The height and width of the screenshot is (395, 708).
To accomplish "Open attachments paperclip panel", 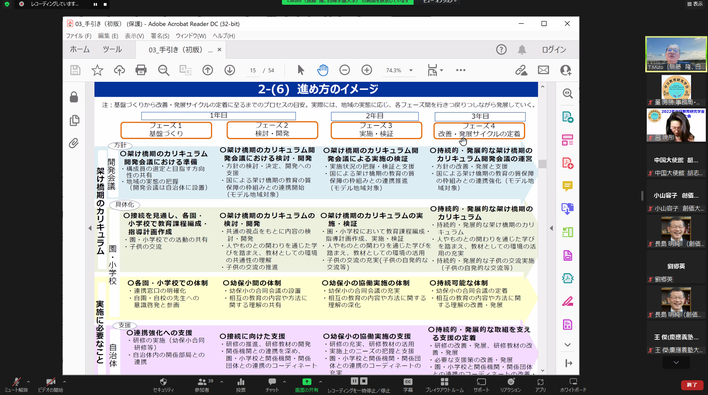I will click(x=74, y=144).
